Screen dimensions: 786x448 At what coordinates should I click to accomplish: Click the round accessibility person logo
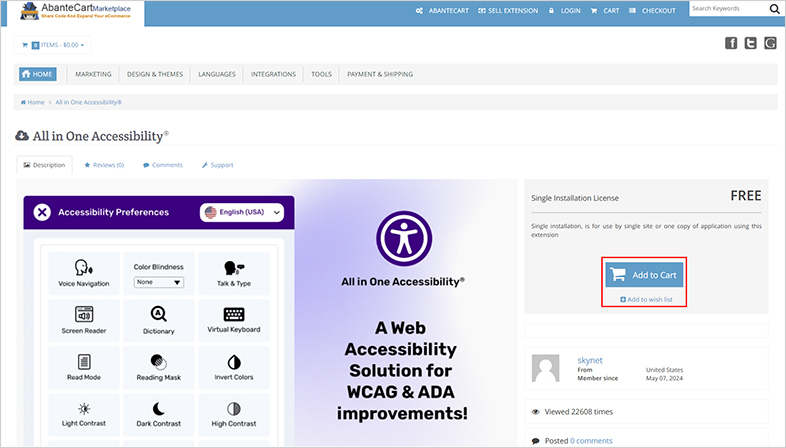pos(404,239)
